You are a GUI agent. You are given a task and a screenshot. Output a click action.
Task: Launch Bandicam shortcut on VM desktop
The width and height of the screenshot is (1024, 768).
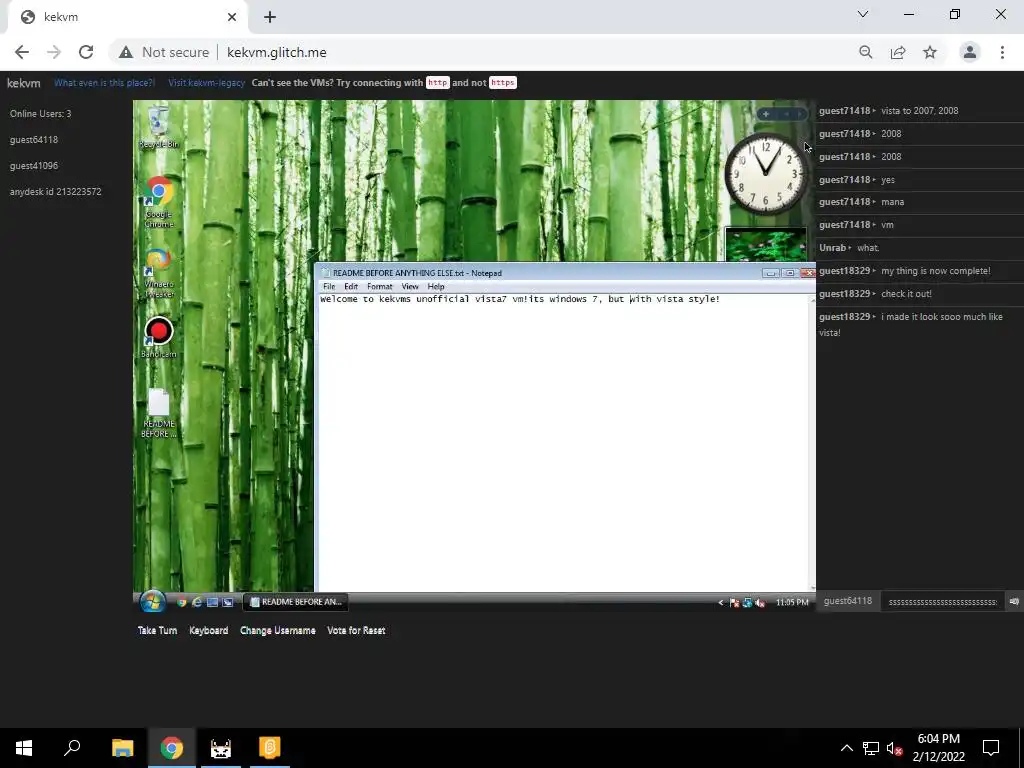point(159,337)
